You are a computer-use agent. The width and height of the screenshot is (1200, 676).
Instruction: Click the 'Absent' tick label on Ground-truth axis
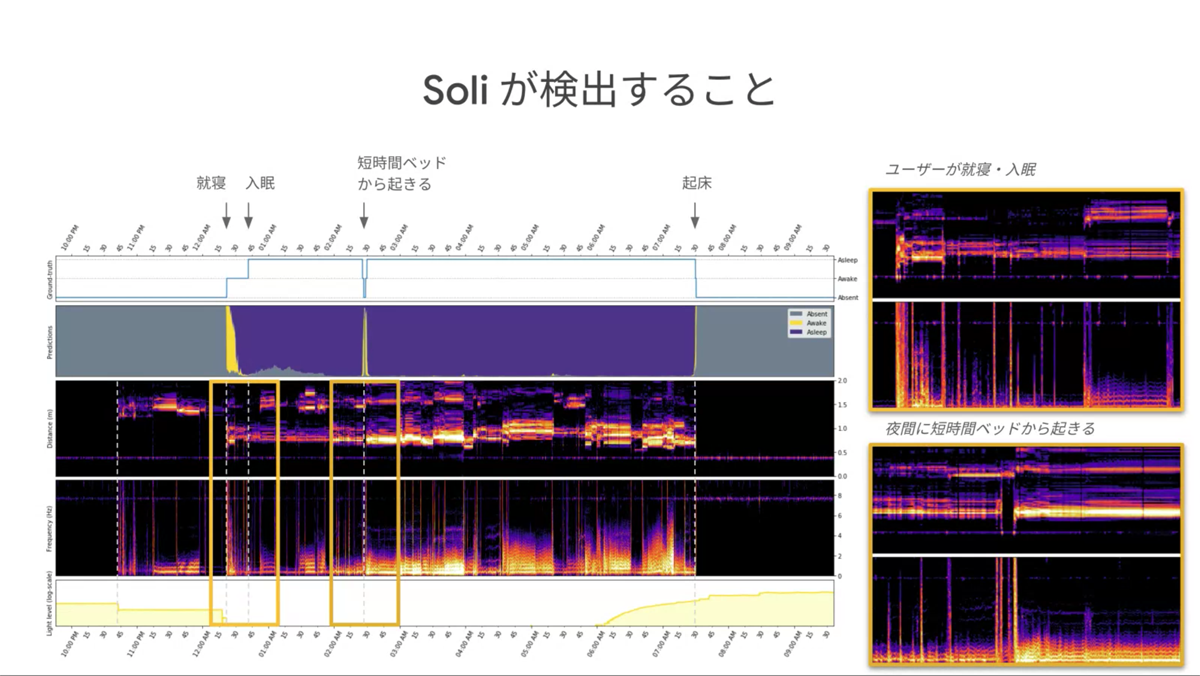pyautogui.click(x=846, y=298)
